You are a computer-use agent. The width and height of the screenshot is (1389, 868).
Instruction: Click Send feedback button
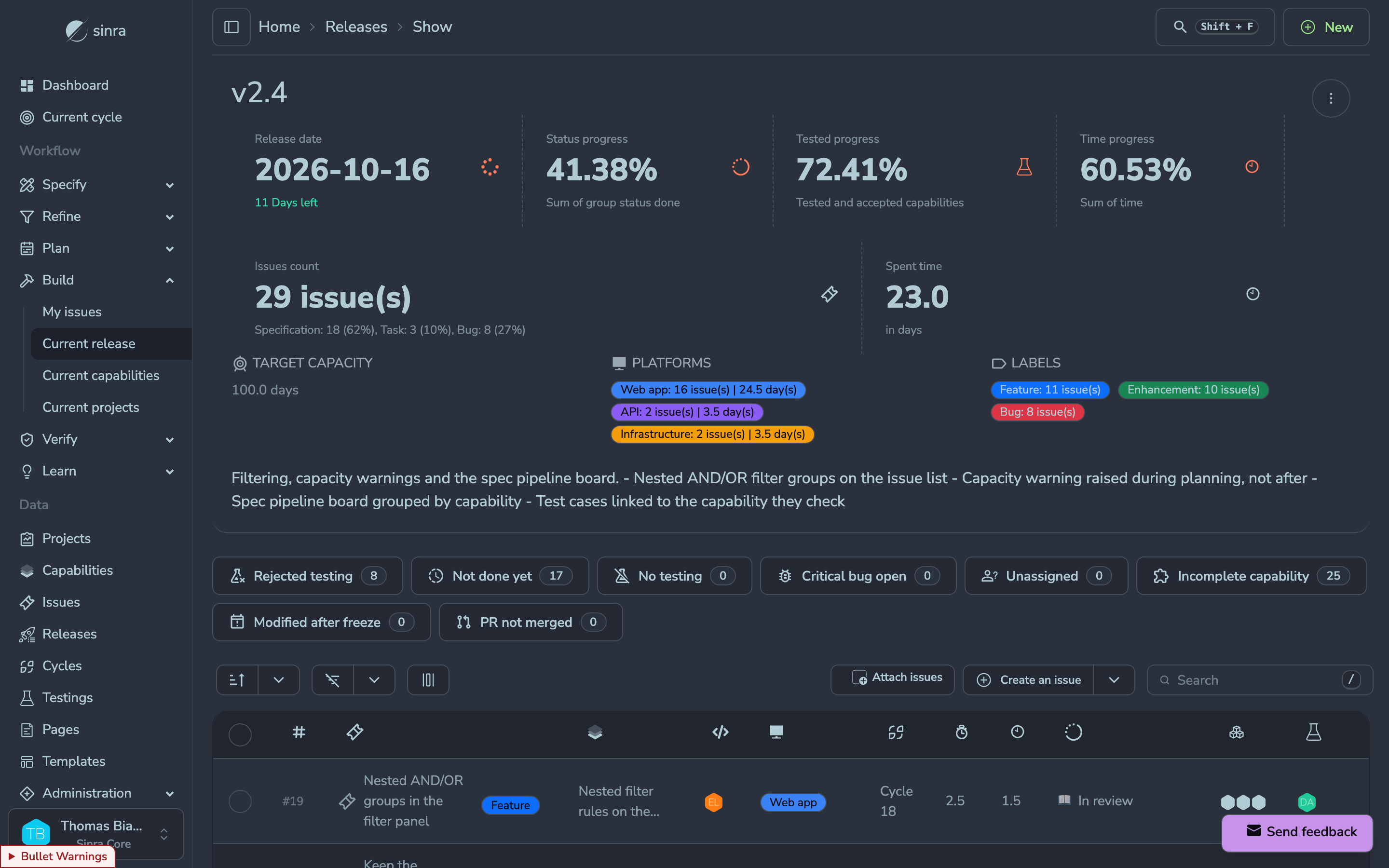[1297, 832]
